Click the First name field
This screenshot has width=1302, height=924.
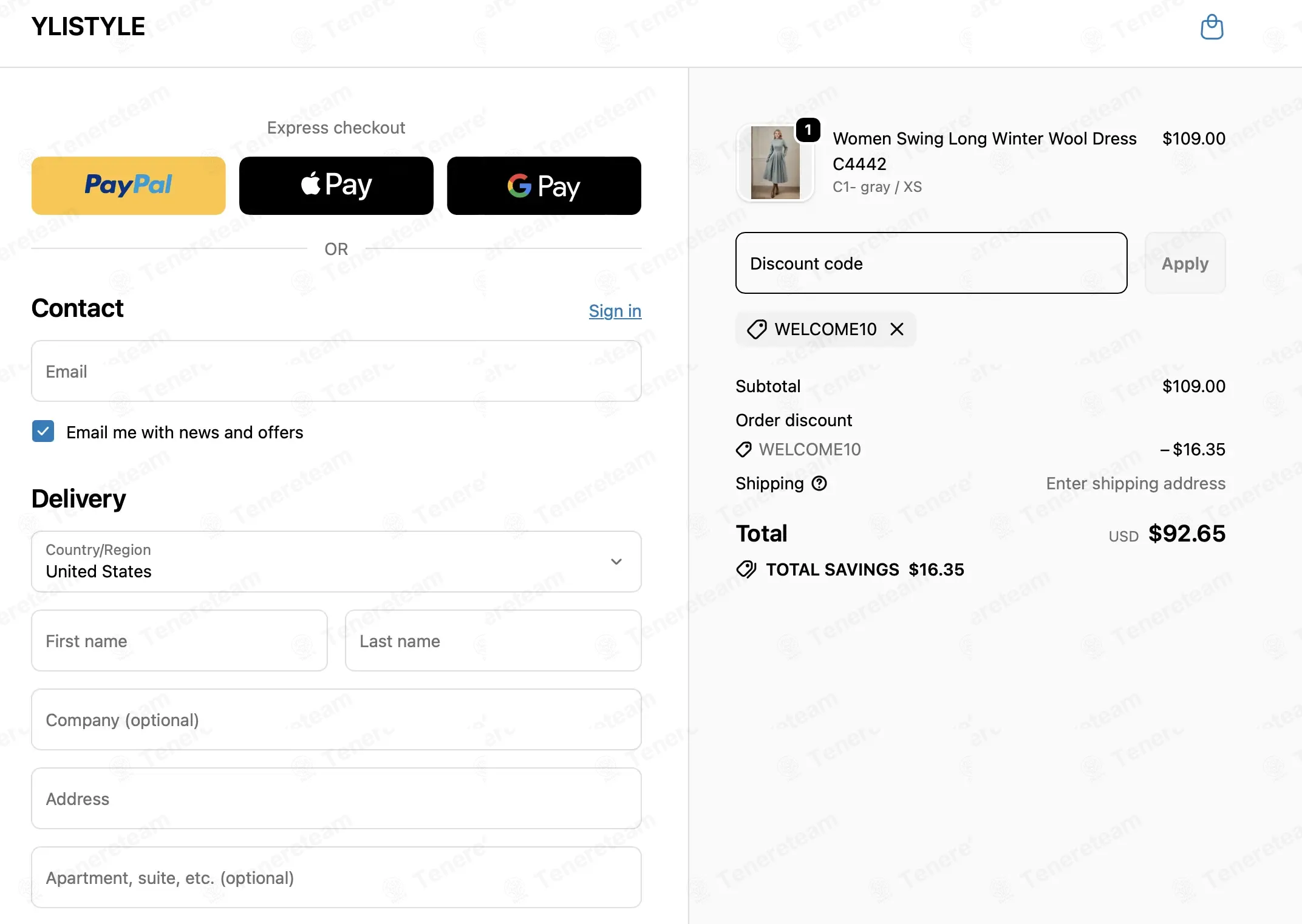(180, 640)
